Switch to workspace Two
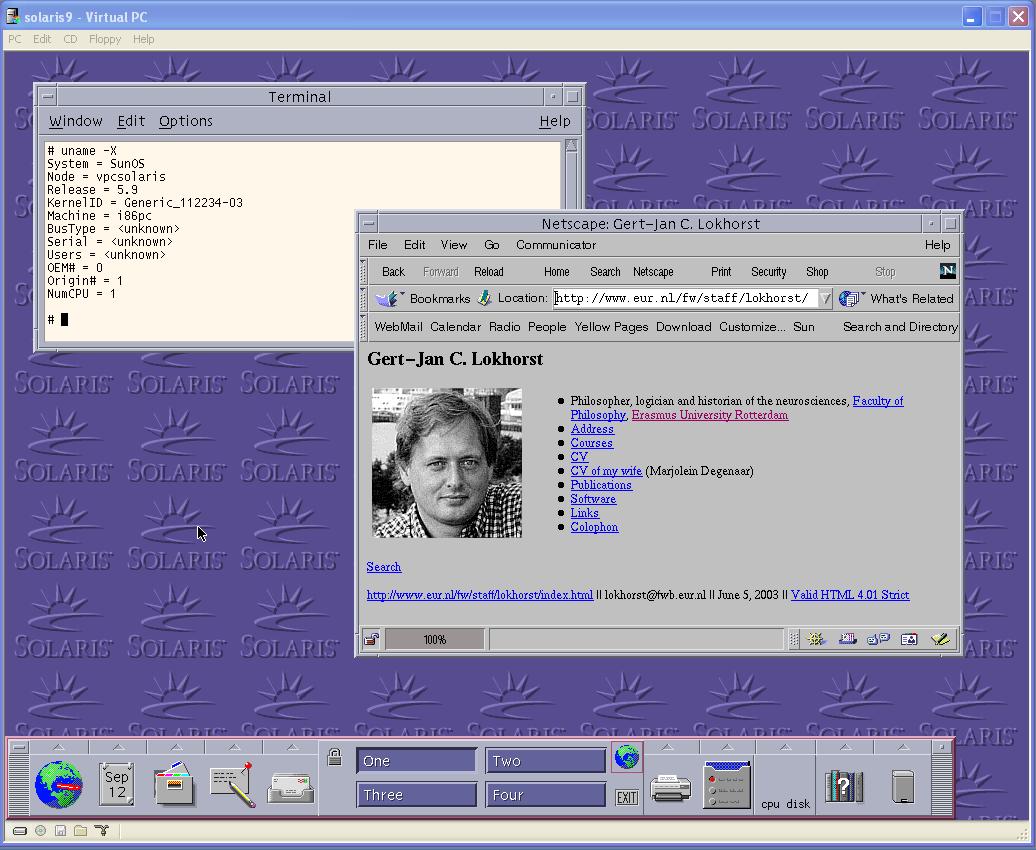This screenshot has width=1036, height=850. [546, 761]
